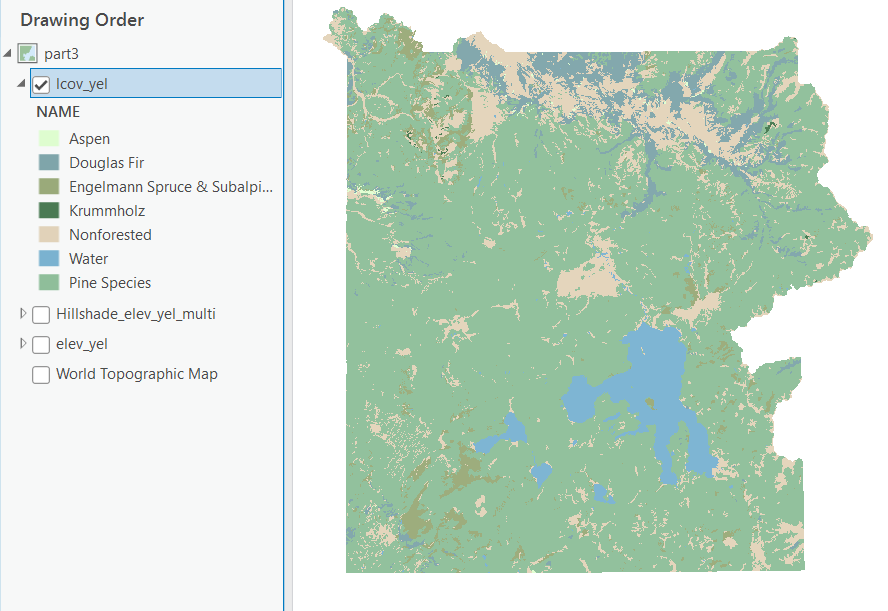The height and width of the screenshot is (611, 888).
Task: Expand the Hillshade_elev_yel_multi layer
Action: pos(23,313)
